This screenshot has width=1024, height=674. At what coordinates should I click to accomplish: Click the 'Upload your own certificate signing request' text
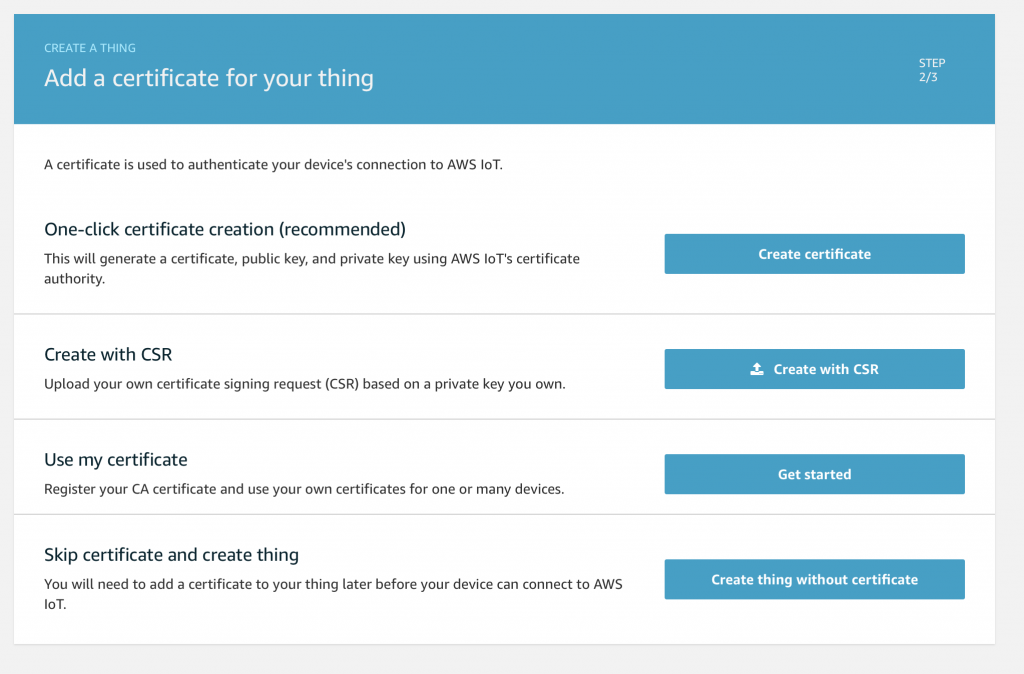point(304,384)
